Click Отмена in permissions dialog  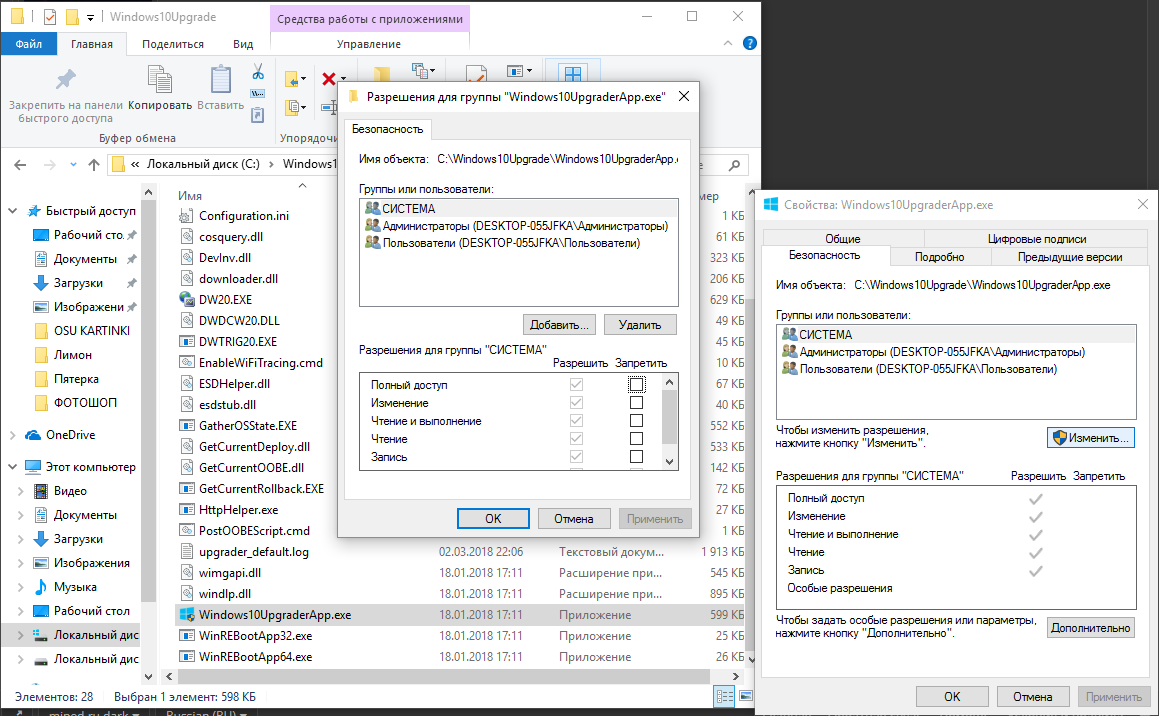coord(574,519)
